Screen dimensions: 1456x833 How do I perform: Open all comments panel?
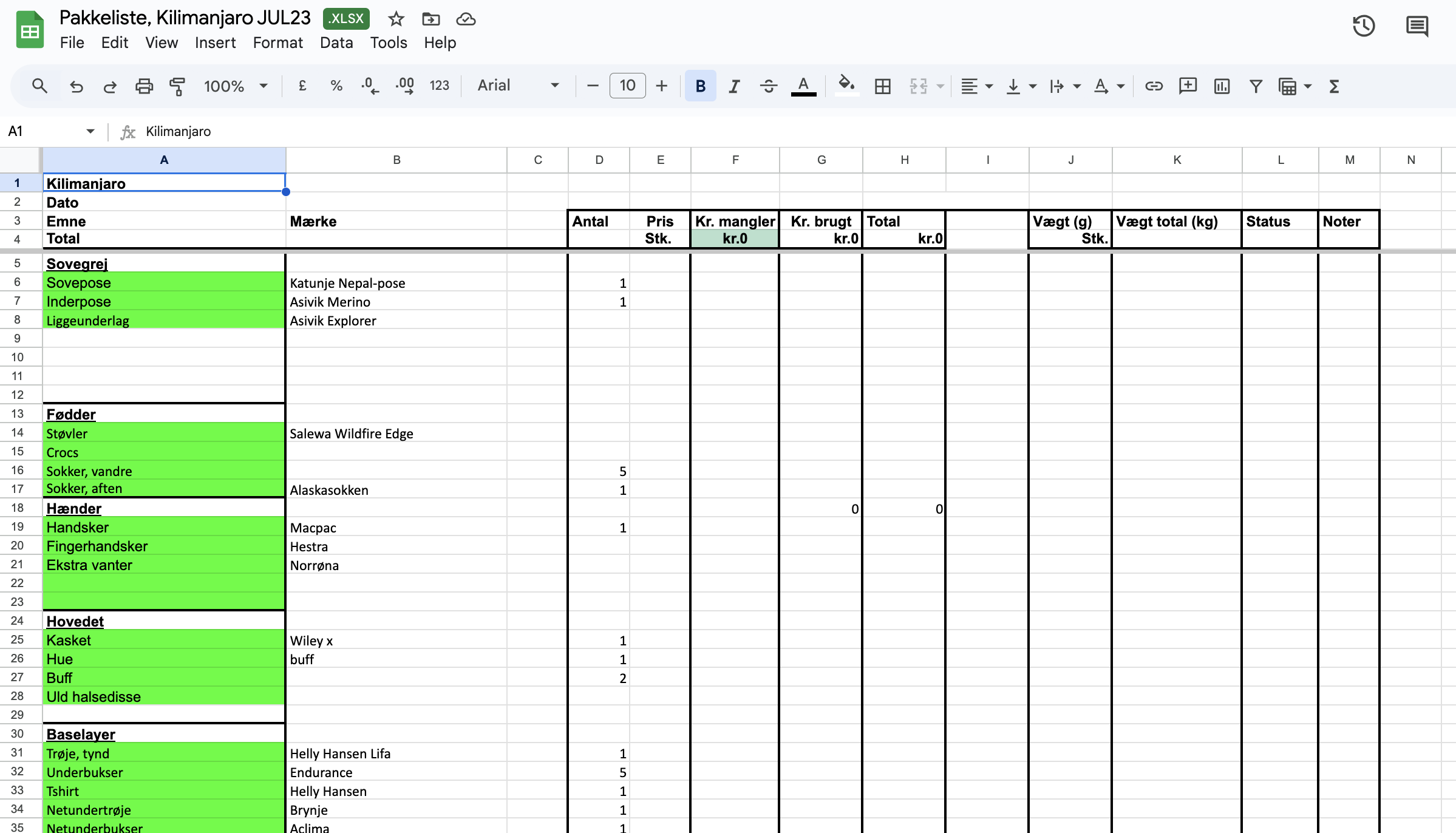click(x=1417, y=26)
